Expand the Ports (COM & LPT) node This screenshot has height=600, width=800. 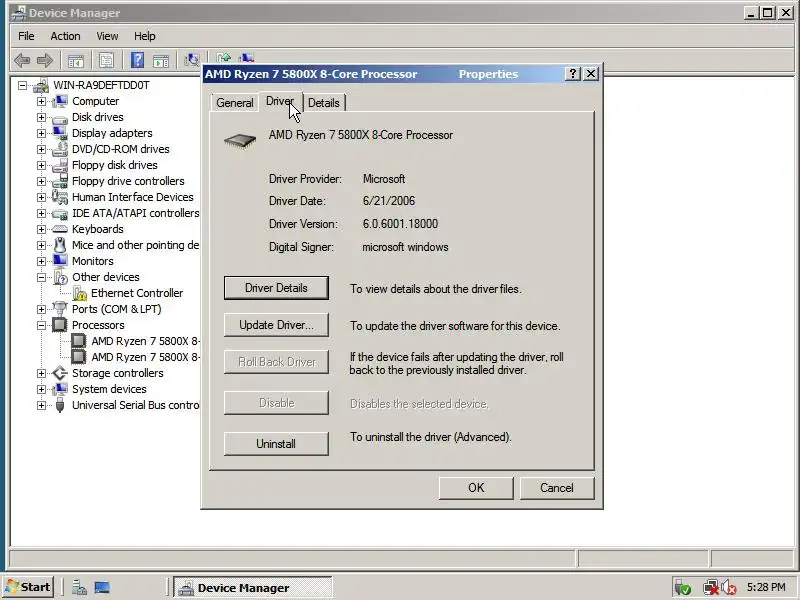41,309
